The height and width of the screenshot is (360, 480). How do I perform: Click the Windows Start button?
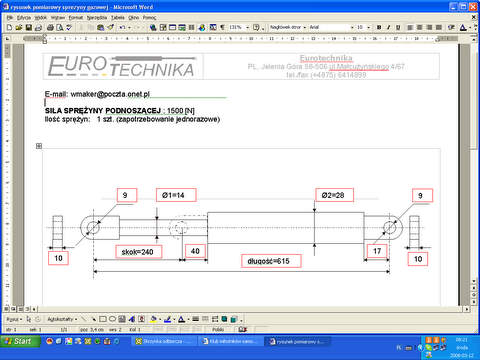pos(20,341)
